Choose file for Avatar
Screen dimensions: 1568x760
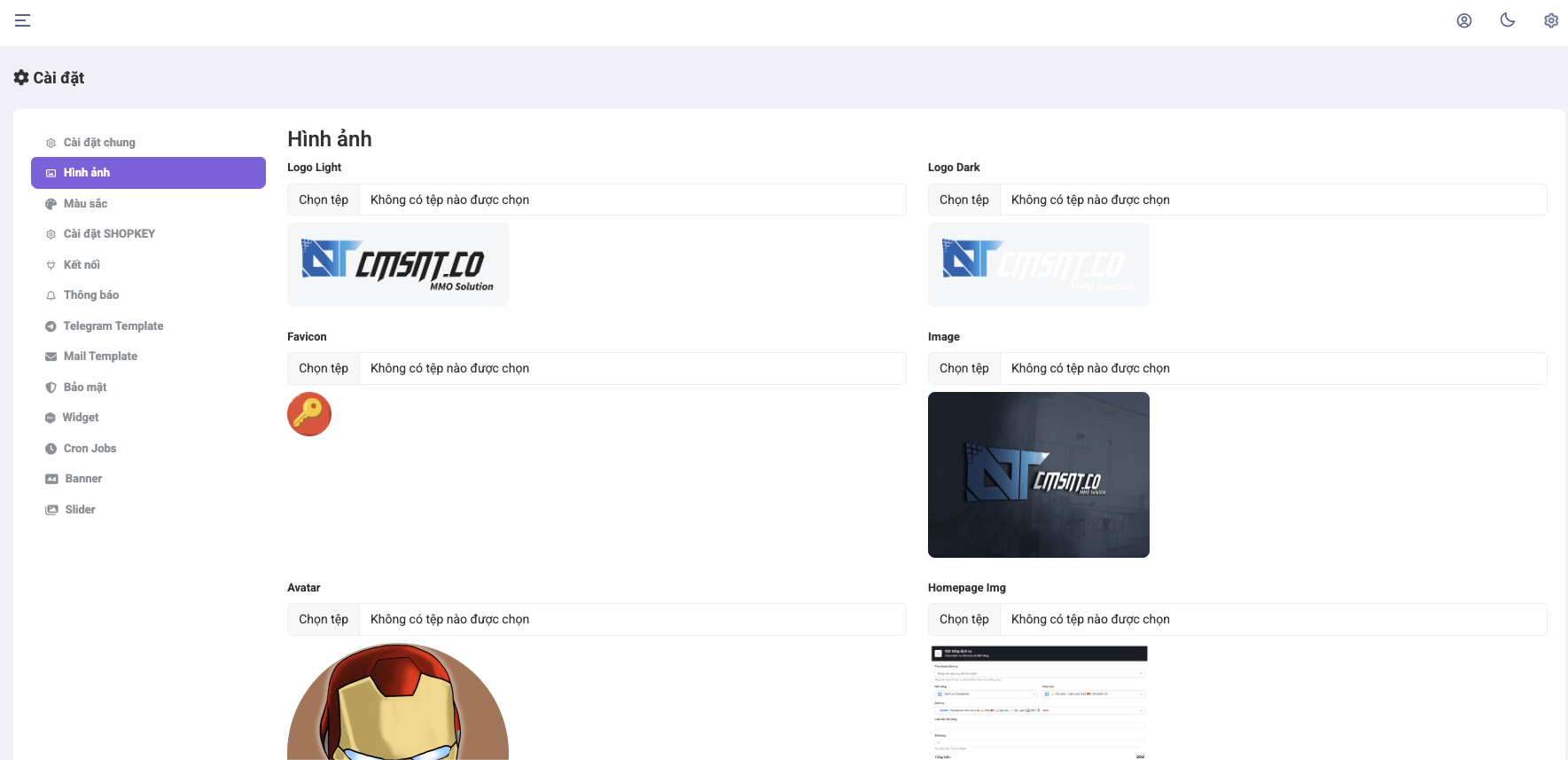click(324, 619)
